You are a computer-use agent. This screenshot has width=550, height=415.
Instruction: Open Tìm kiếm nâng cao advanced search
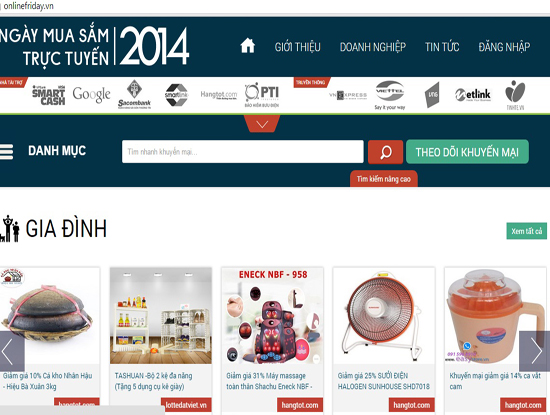(x=384, y=179)
